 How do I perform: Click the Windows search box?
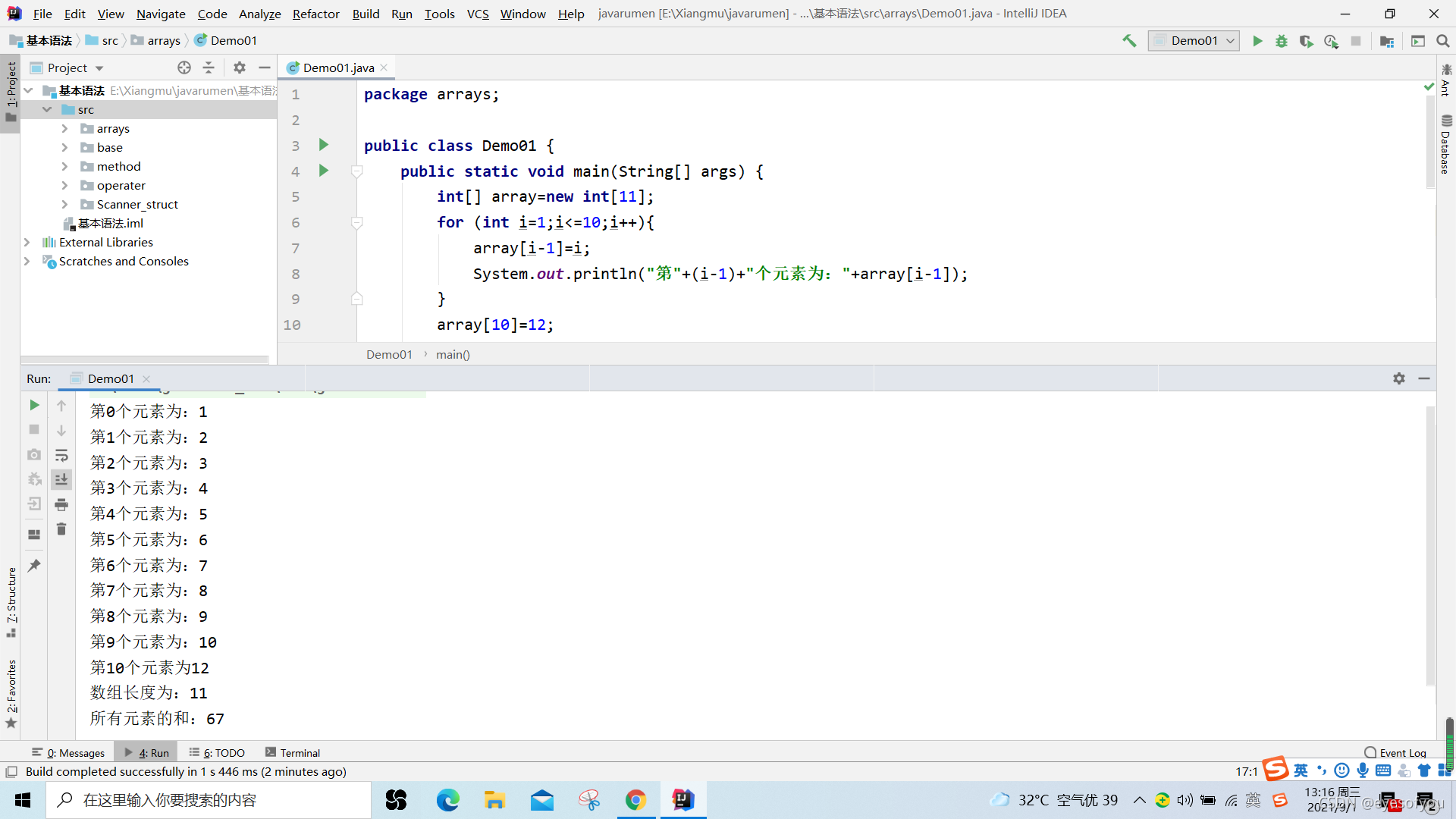tap(209, 800)
